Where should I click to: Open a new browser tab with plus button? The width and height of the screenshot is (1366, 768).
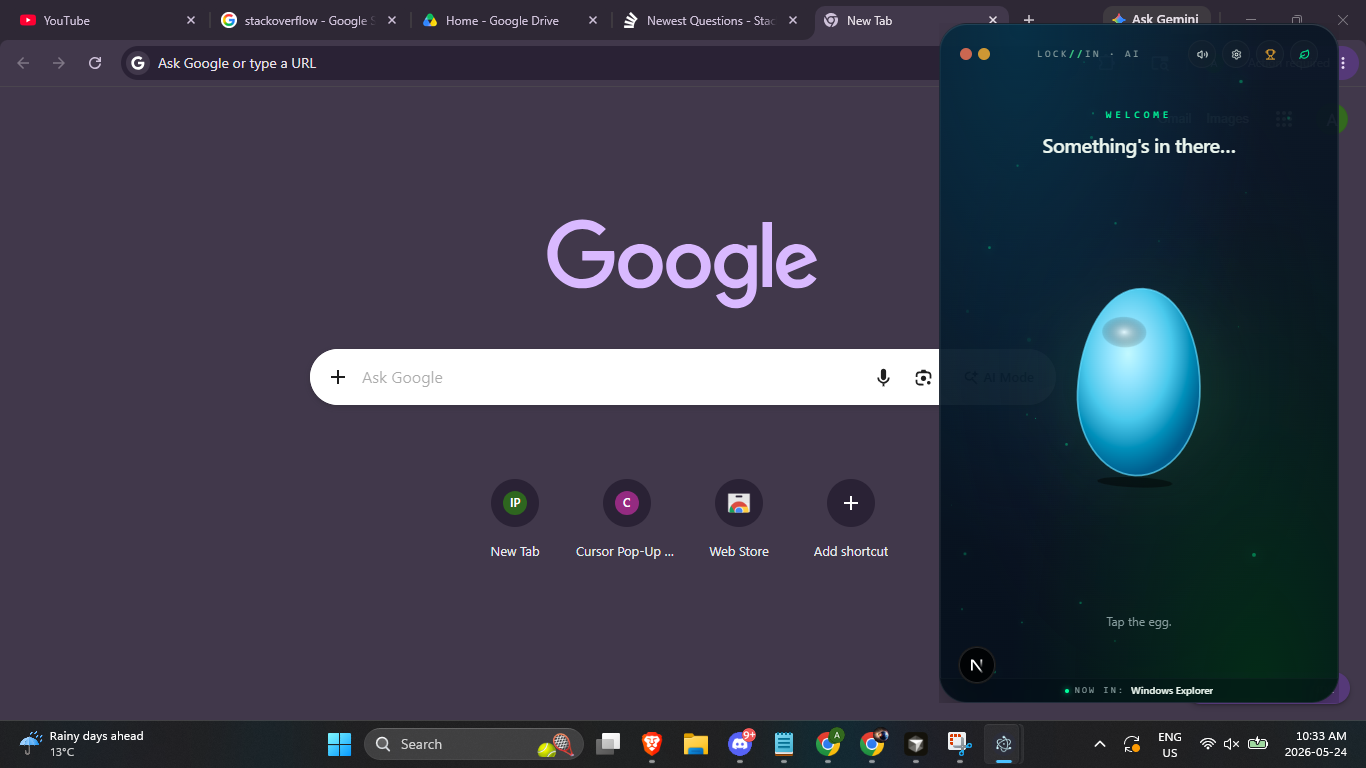(1029, 20)
